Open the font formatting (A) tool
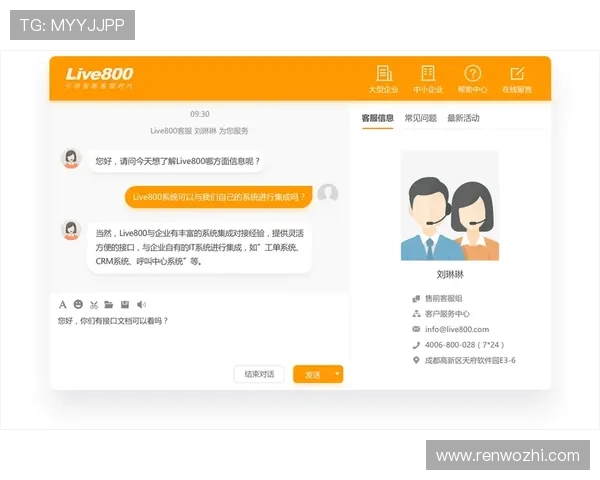 tap(62, 304)
